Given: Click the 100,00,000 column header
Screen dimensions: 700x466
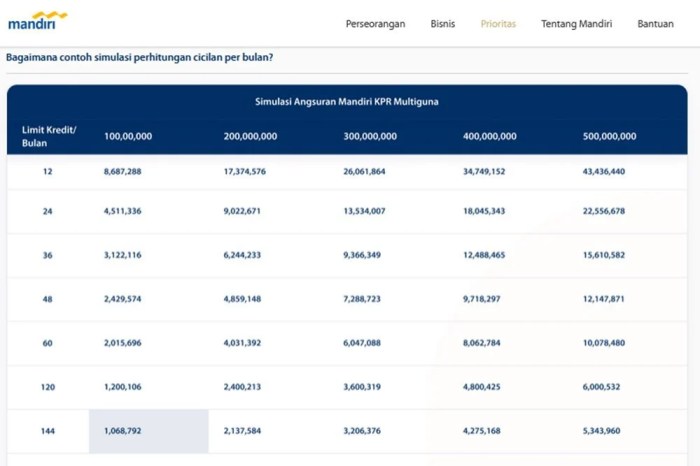Looking at the screenshot, I should coord(128,136).
